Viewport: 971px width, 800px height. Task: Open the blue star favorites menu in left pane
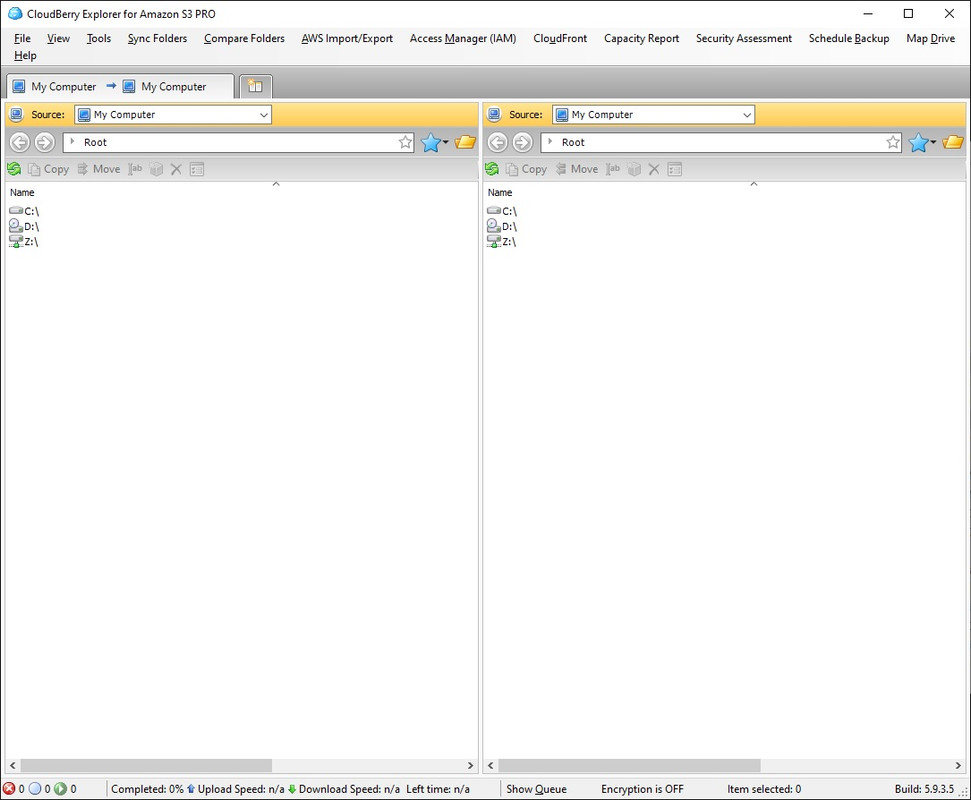(x=435, y=142)
